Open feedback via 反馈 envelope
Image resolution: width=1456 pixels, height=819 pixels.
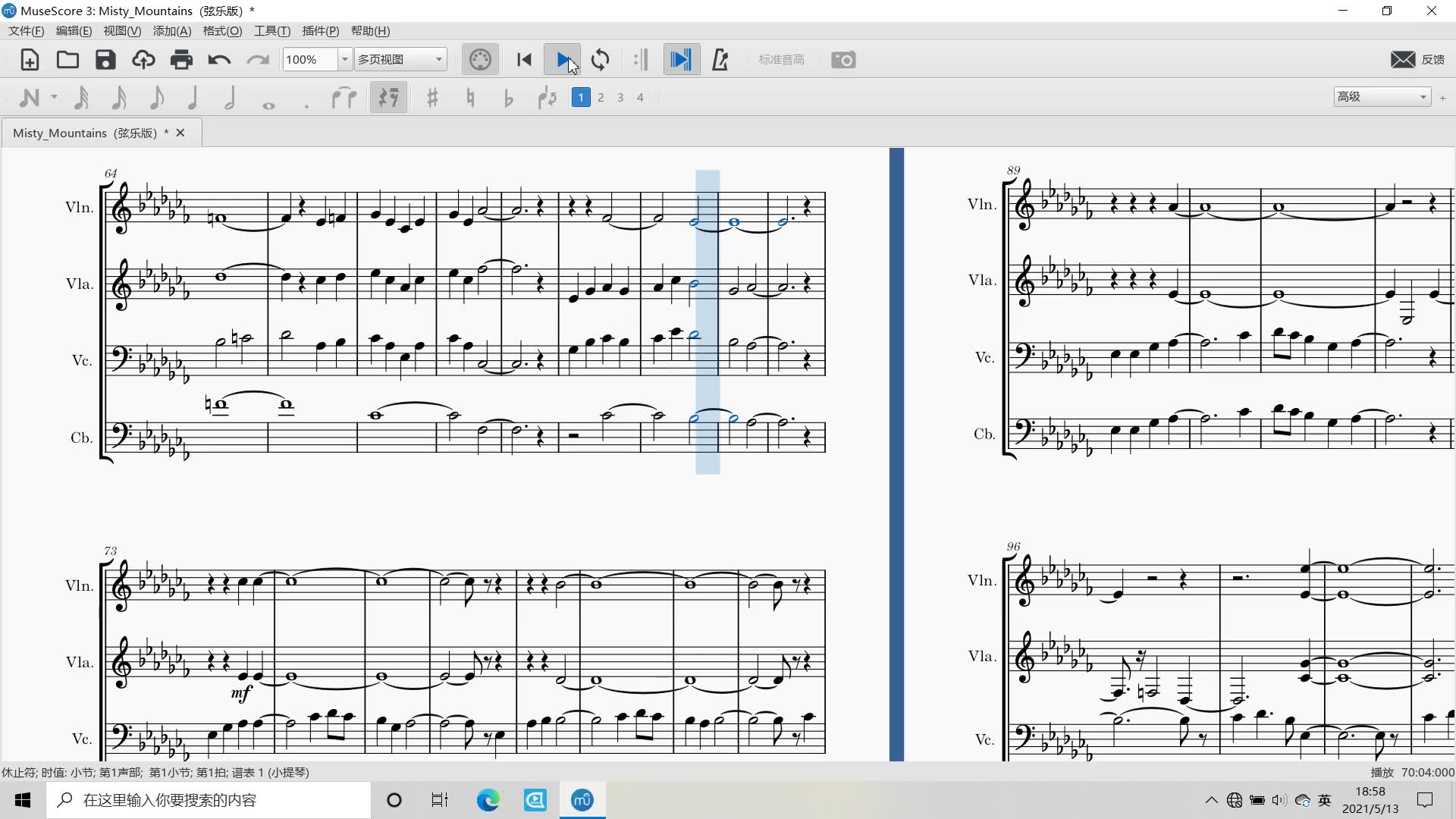click(x=1417, y=60)
